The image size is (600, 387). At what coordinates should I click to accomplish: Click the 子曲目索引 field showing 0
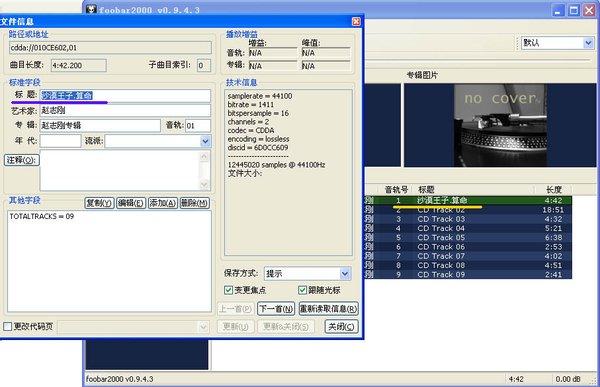click(x=204, y=65)
